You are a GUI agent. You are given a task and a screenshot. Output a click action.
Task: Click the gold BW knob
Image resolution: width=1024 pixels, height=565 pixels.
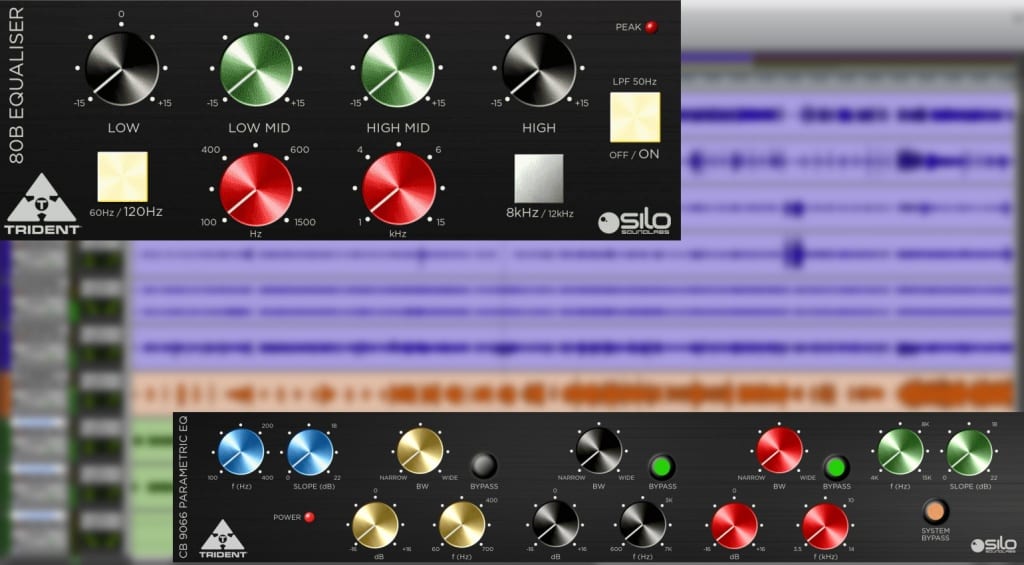coord(420,451)
